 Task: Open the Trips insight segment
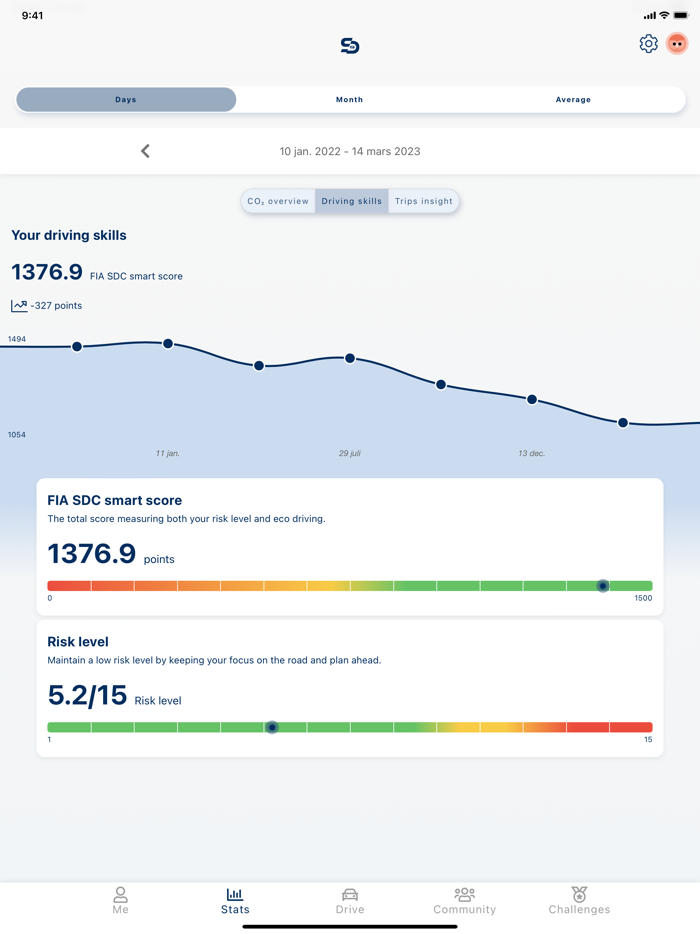[x=424, y=201]
